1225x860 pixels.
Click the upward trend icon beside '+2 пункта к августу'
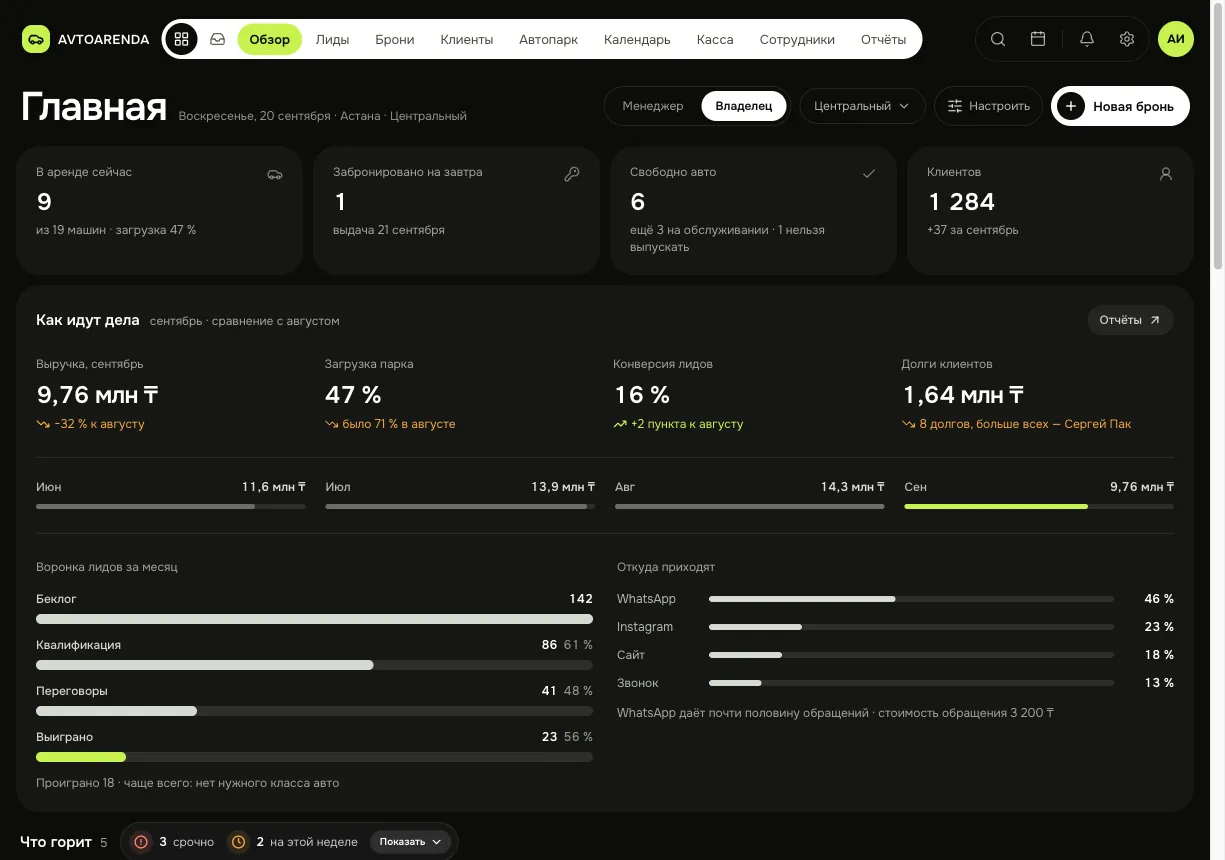click(620, 424)
